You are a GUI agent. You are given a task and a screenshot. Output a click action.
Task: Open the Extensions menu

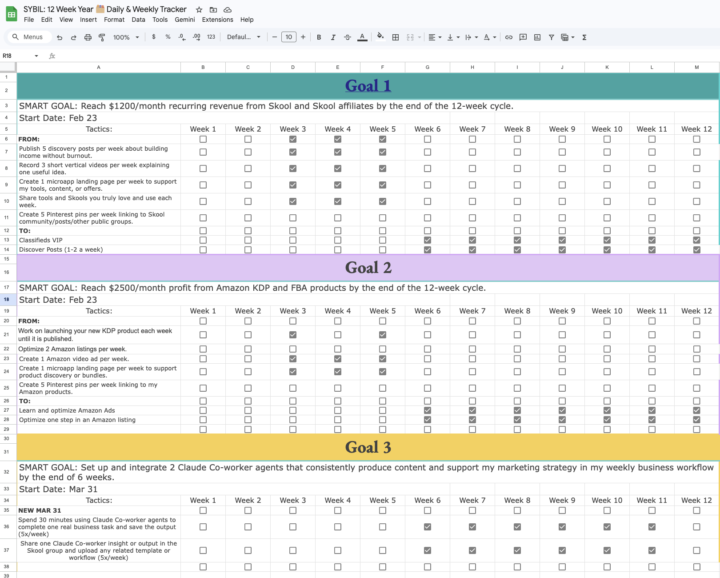[217, 20]
